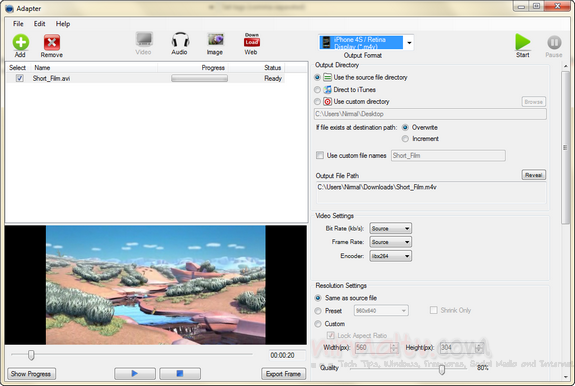Enable Use custom file names checkbox
This screenshot has height=386, width=575.
tap(320, 155)
